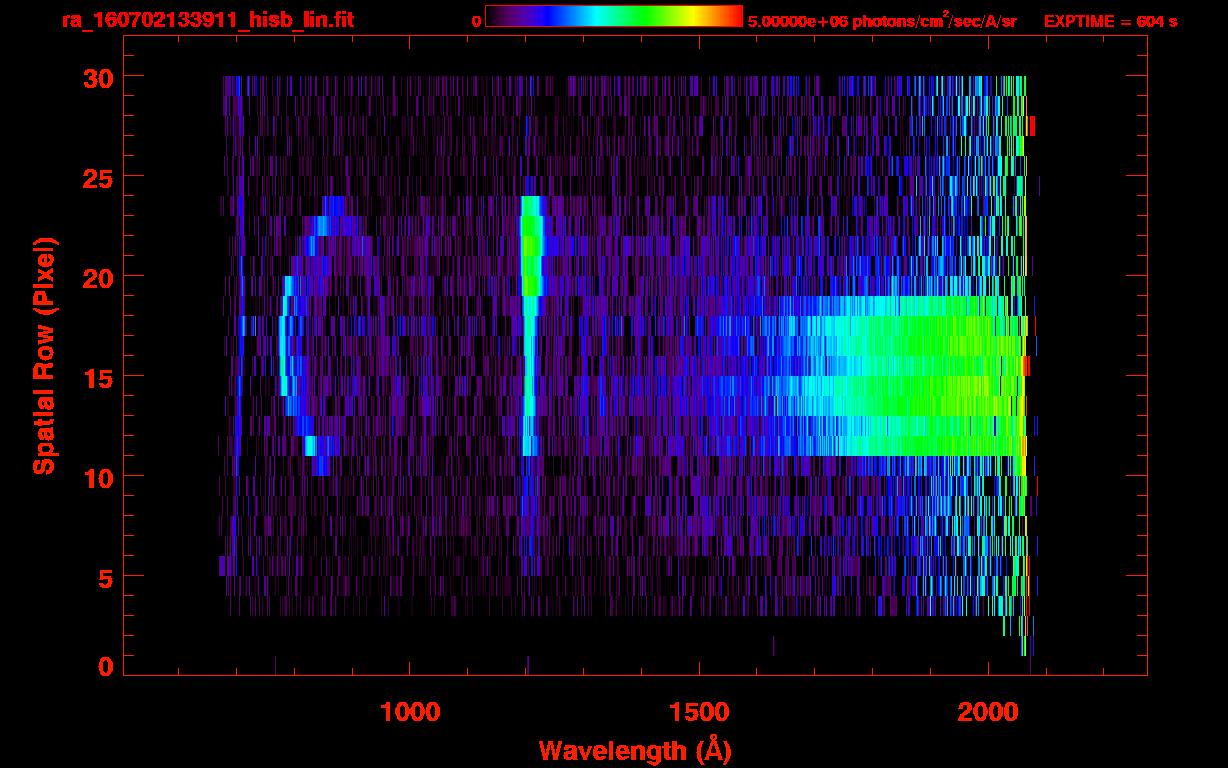Click the red pixel near row 28
Viewport: 1228px width, 768px height.
click(x=1032, y=126)
